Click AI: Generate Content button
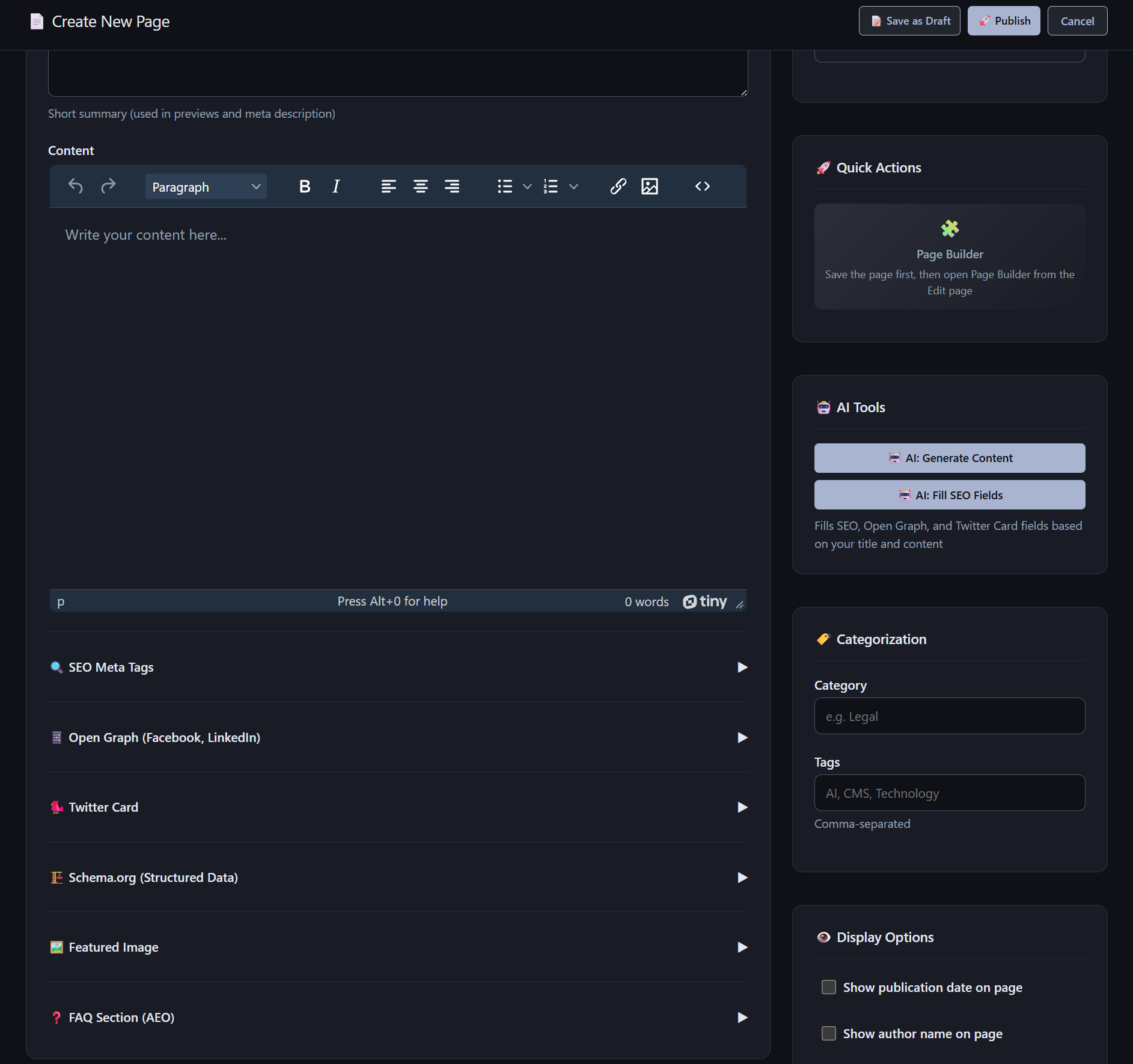Image resolution: width=1133 pixels, height=1064 pixels. [x=950, y=458]
